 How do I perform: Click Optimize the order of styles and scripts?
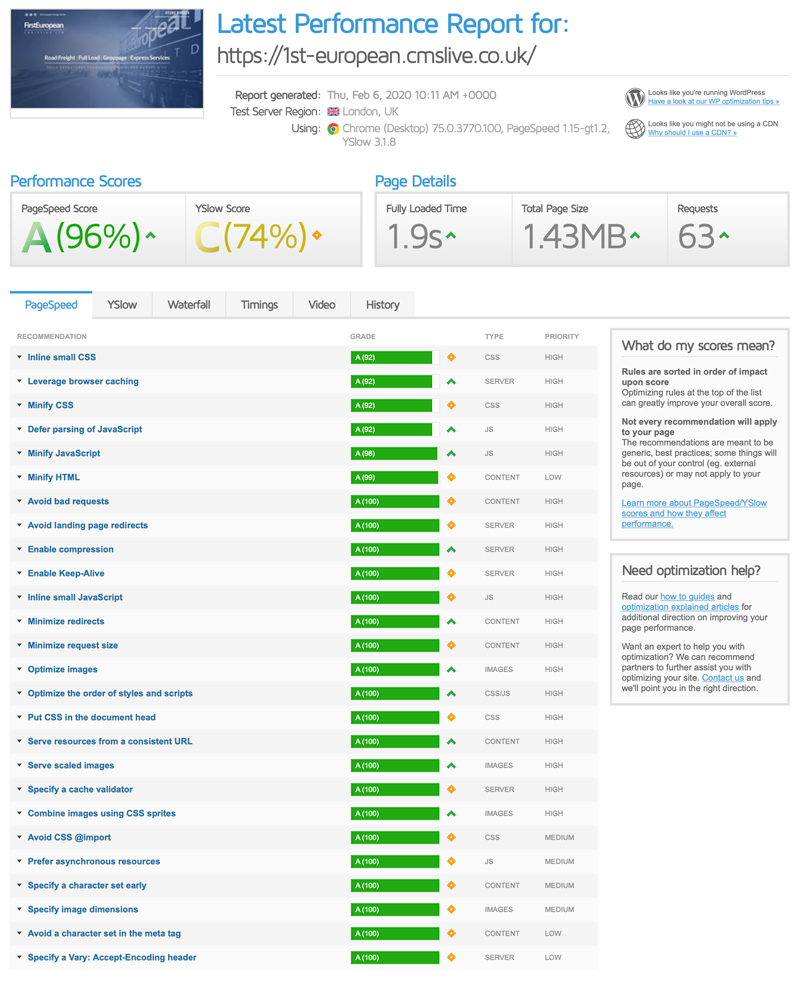tap(110, 694)
